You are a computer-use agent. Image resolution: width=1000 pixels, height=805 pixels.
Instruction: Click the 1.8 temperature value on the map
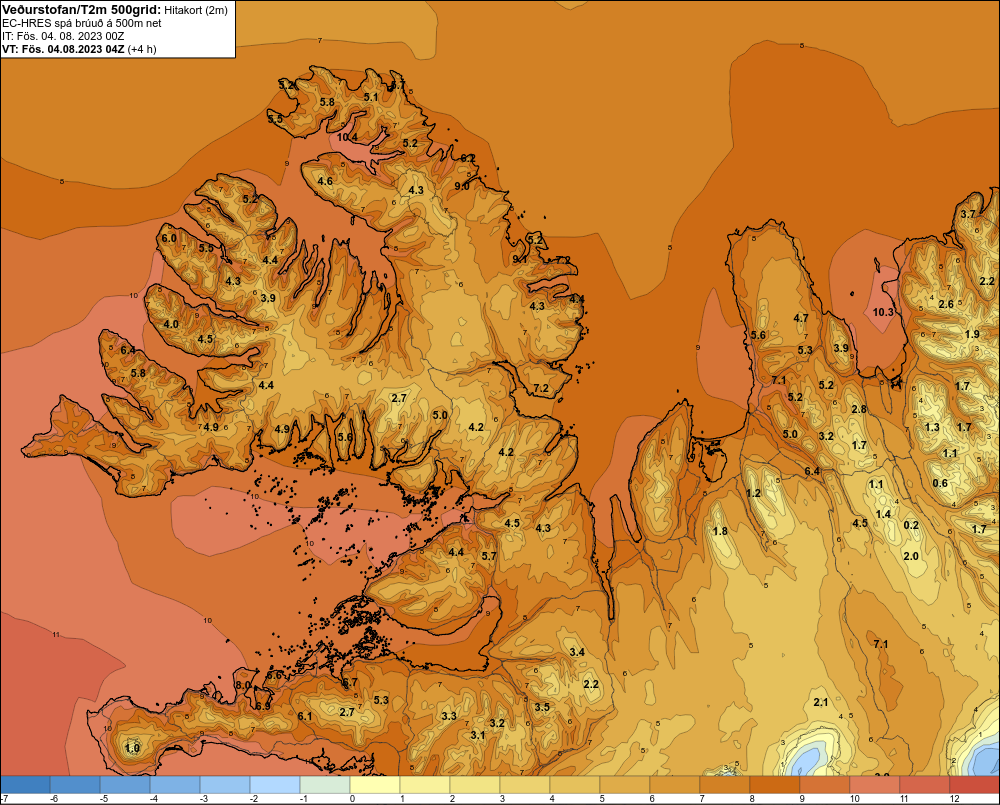[720, 531]
